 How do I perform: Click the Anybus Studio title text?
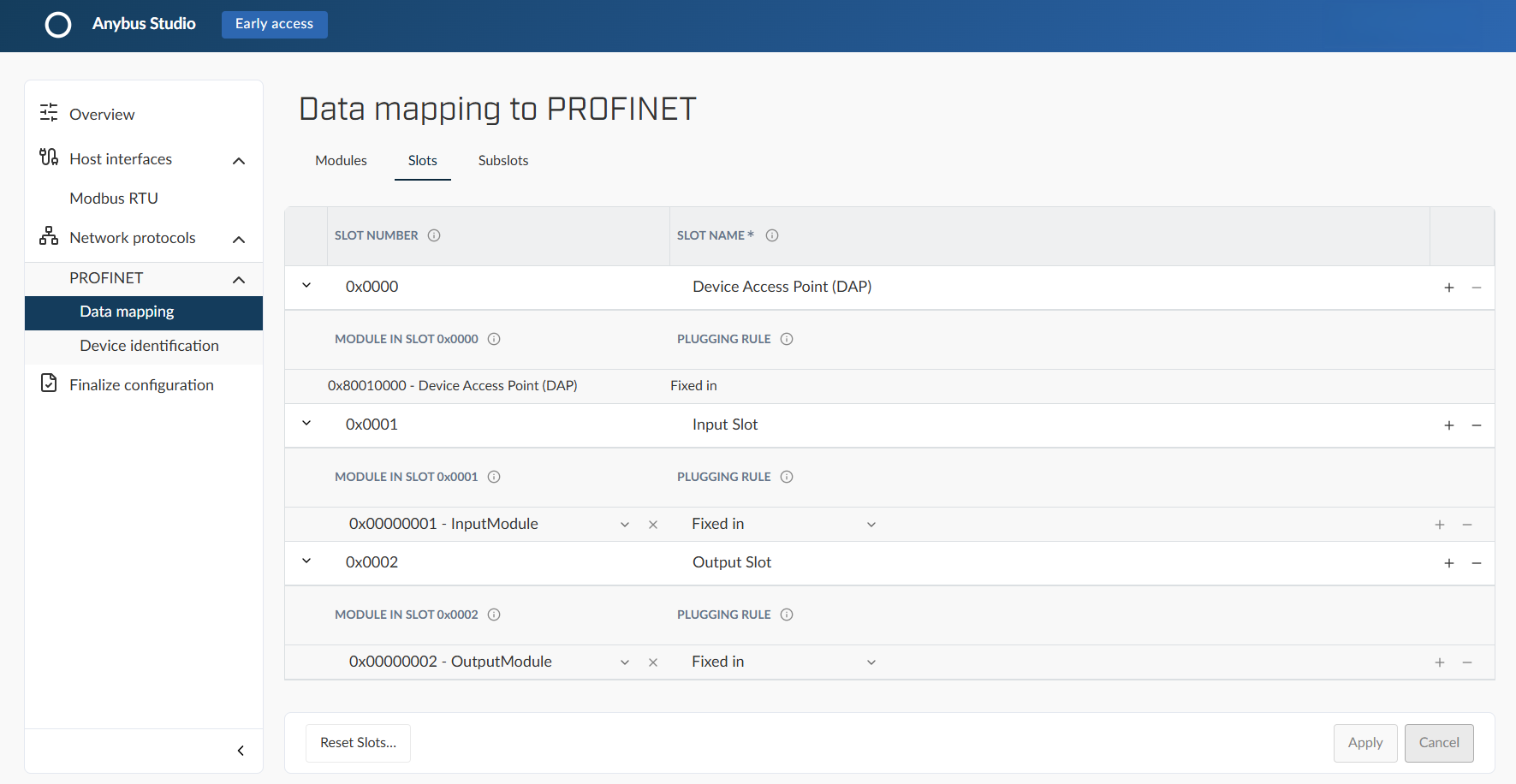[x=144, y=24]
